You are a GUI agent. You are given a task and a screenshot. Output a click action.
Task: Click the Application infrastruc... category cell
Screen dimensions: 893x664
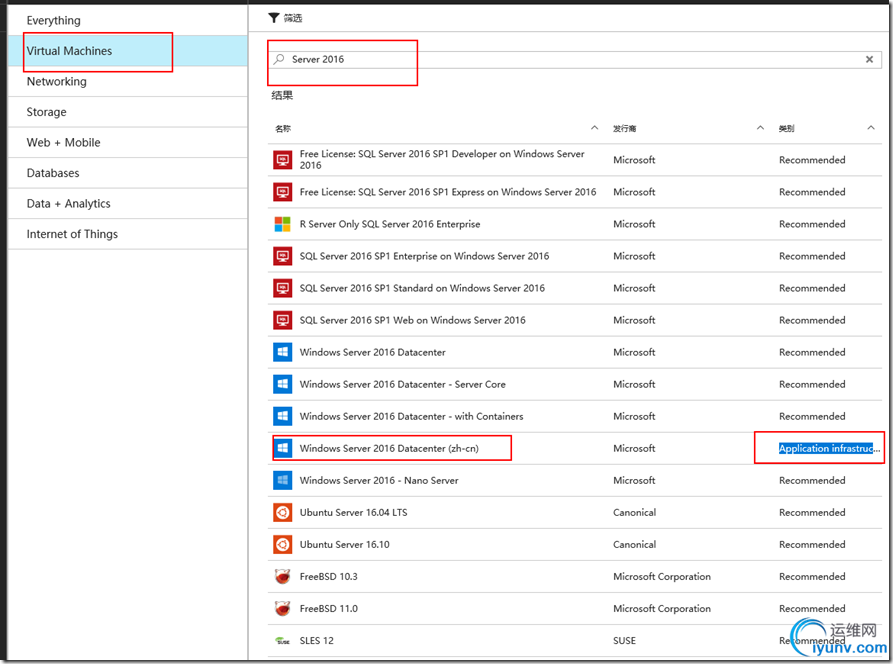[x=829, y=448]
